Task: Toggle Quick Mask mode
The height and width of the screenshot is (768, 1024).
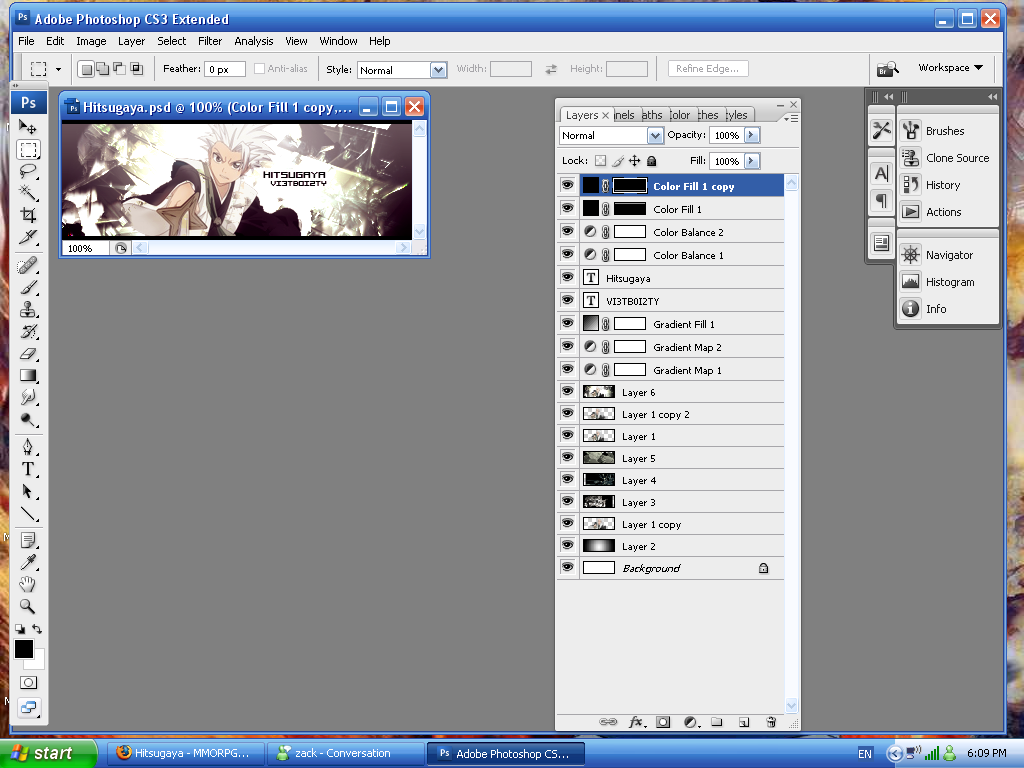Action: coord(28,683)
